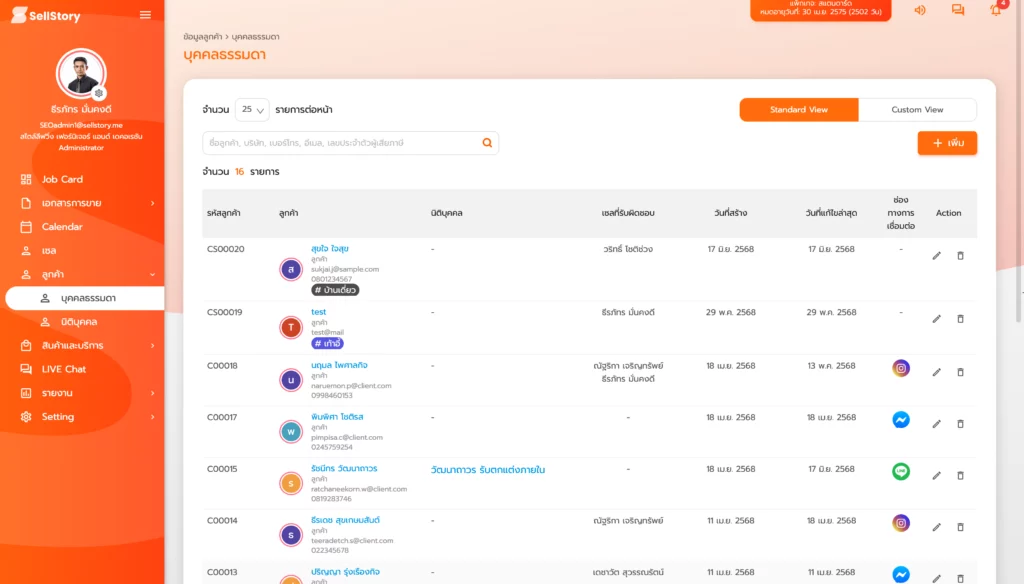Click the CS00020 customer code cell
The height and width of the screenshot is (584, 1024).
coord(225,249)
